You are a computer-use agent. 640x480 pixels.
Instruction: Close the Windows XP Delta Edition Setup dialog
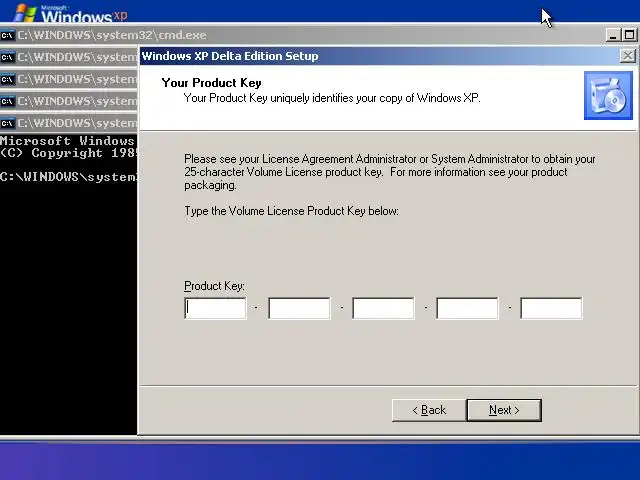tap(628, 56)
